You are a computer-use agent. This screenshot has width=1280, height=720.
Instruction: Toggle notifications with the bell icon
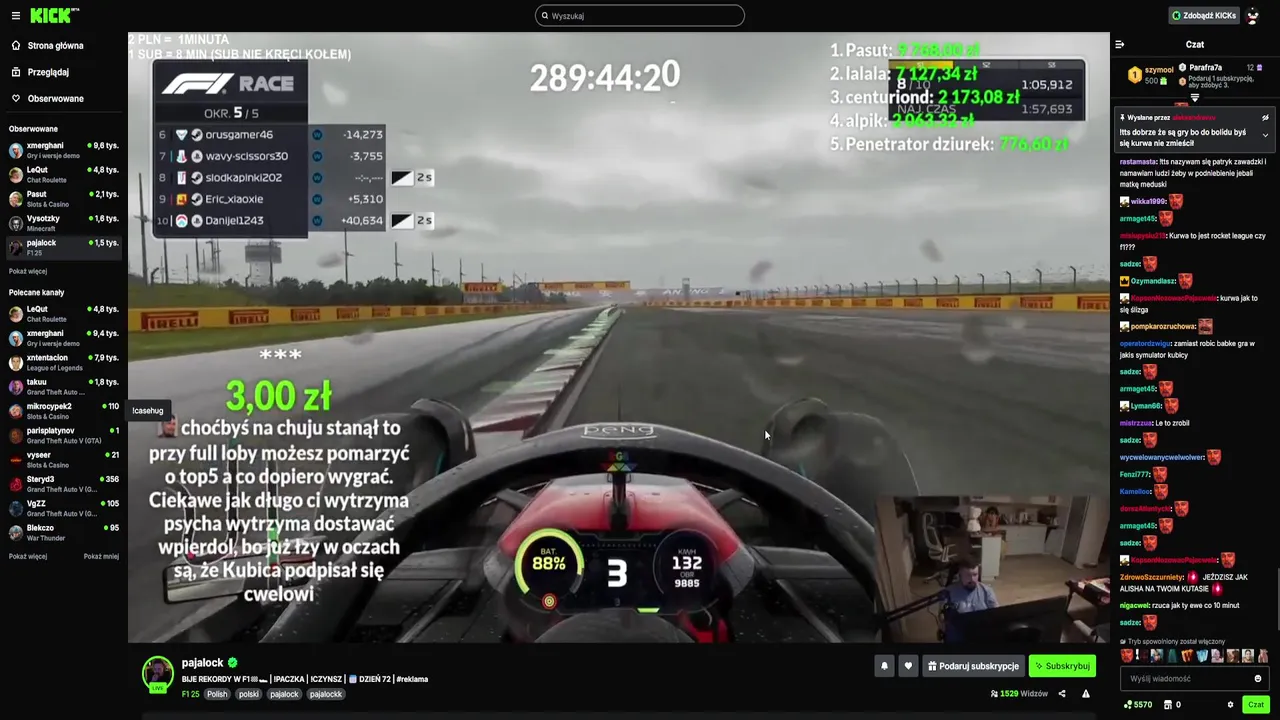(x=884, y=666)
